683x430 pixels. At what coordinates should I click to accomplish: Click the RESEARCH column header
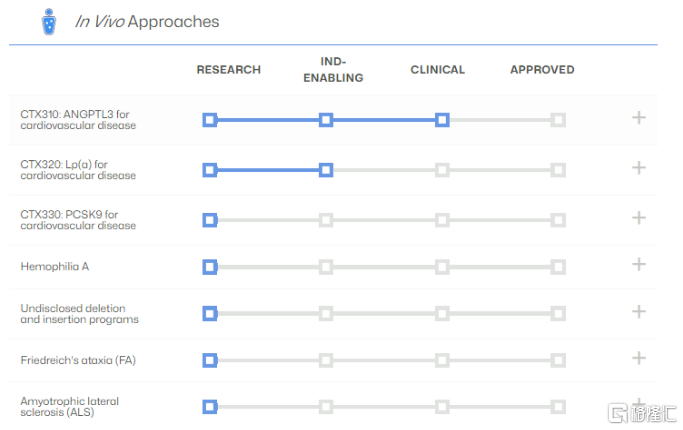[229, 70]
